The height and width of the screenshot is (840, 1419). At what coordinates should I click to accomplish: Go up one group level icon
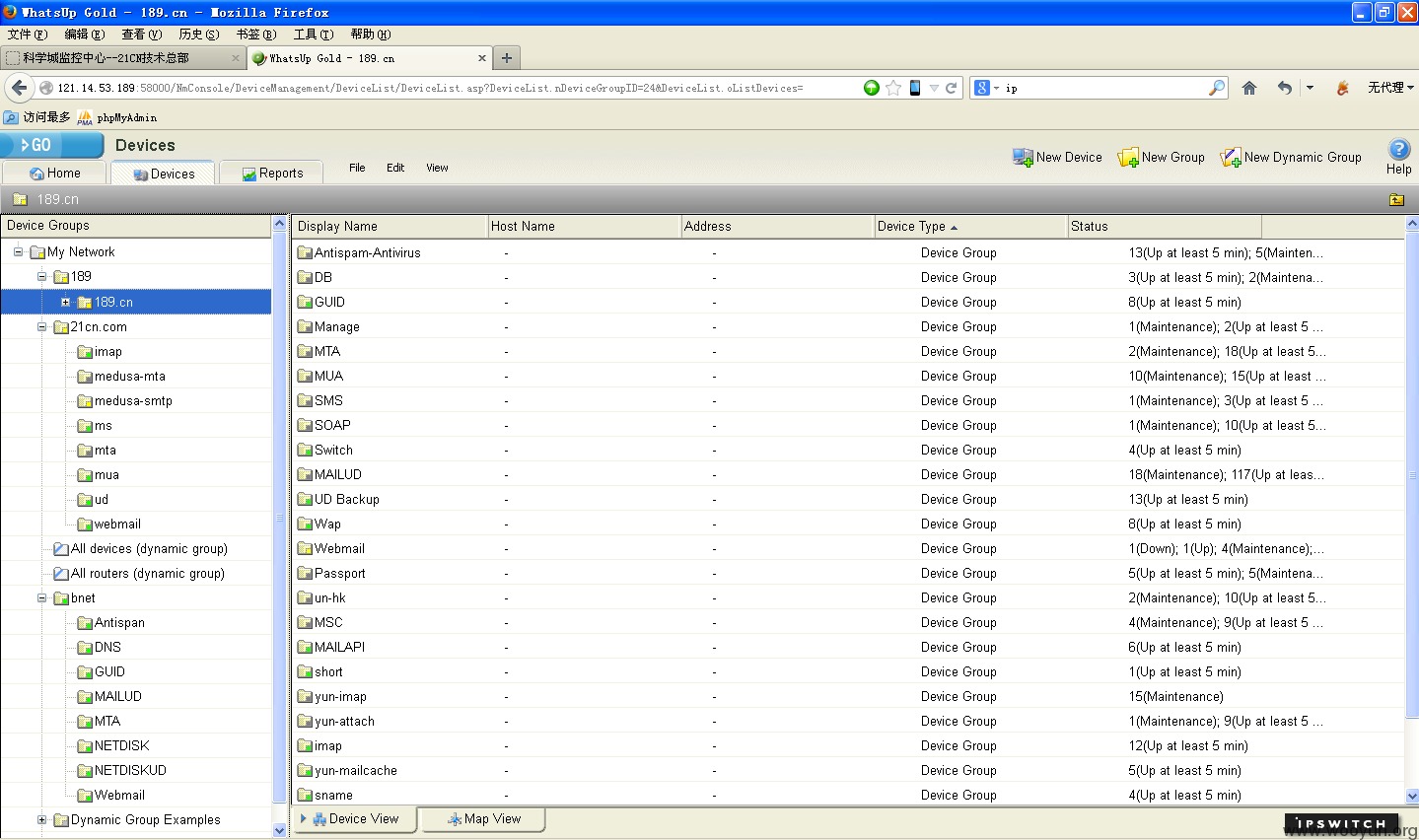coord(1397,199)
